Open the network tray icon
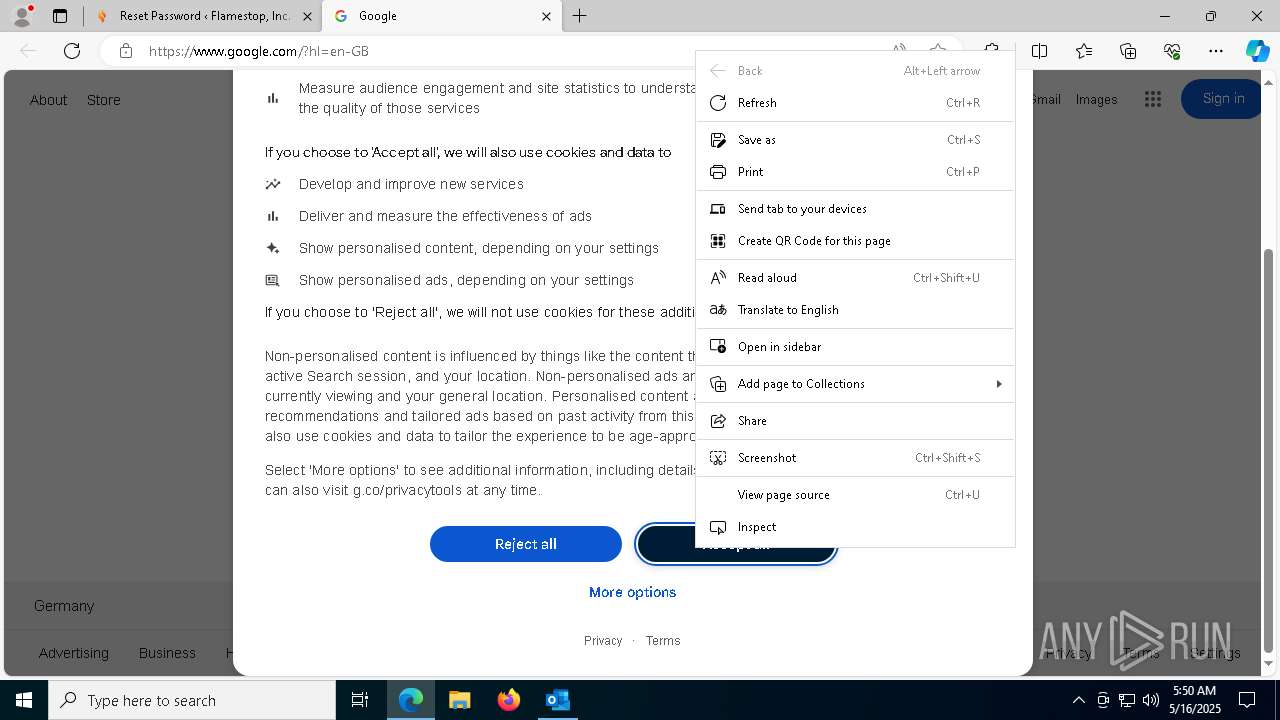This screenshot has width=1280, height=720. tap(1127, 700)
